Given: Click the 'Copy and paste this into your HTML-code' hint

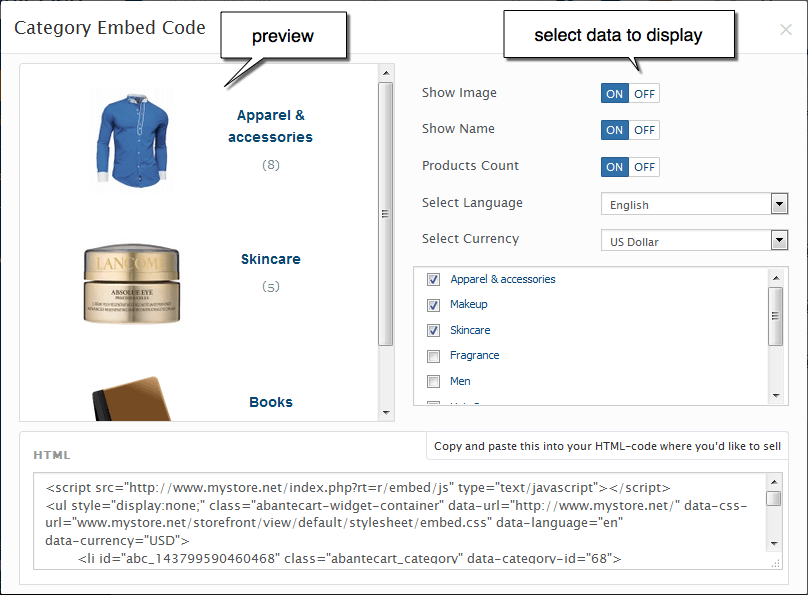Looking at the screenshot, I should [607, 446].
